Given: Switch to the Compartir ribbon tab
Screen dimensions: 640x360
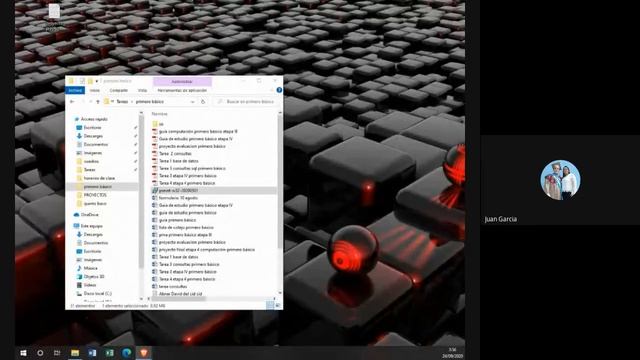Looking at the screenshot, I should [119, 90].
